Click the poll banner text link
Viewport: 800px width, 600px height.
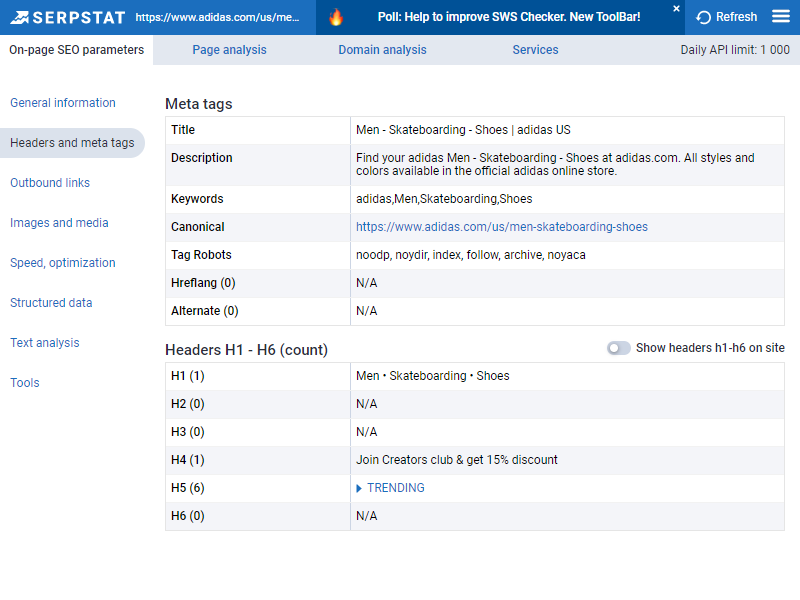509,17
